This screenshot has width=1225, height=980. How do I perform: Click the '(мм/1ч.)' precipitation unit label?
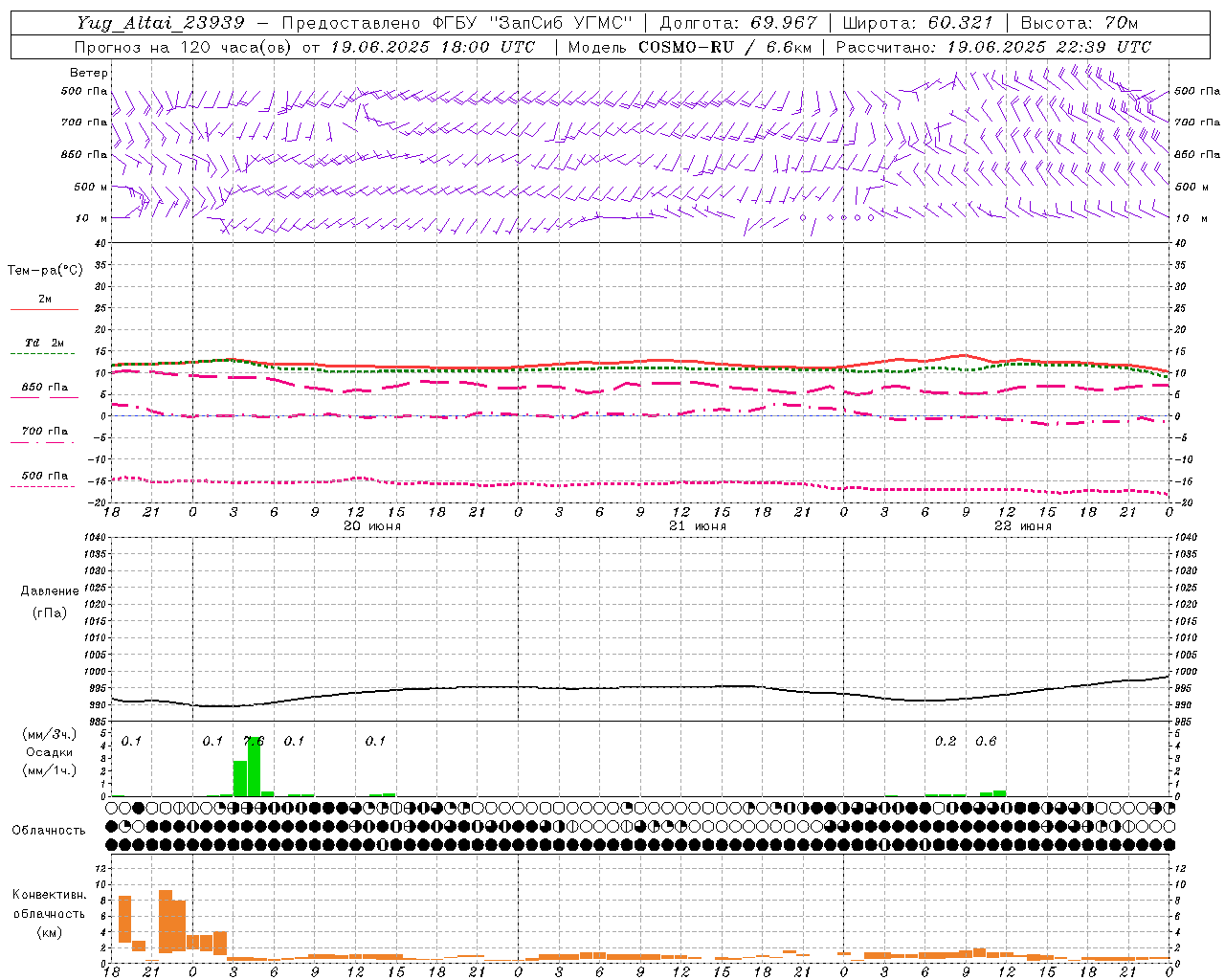pyautogui.click(x=50, y=770)
